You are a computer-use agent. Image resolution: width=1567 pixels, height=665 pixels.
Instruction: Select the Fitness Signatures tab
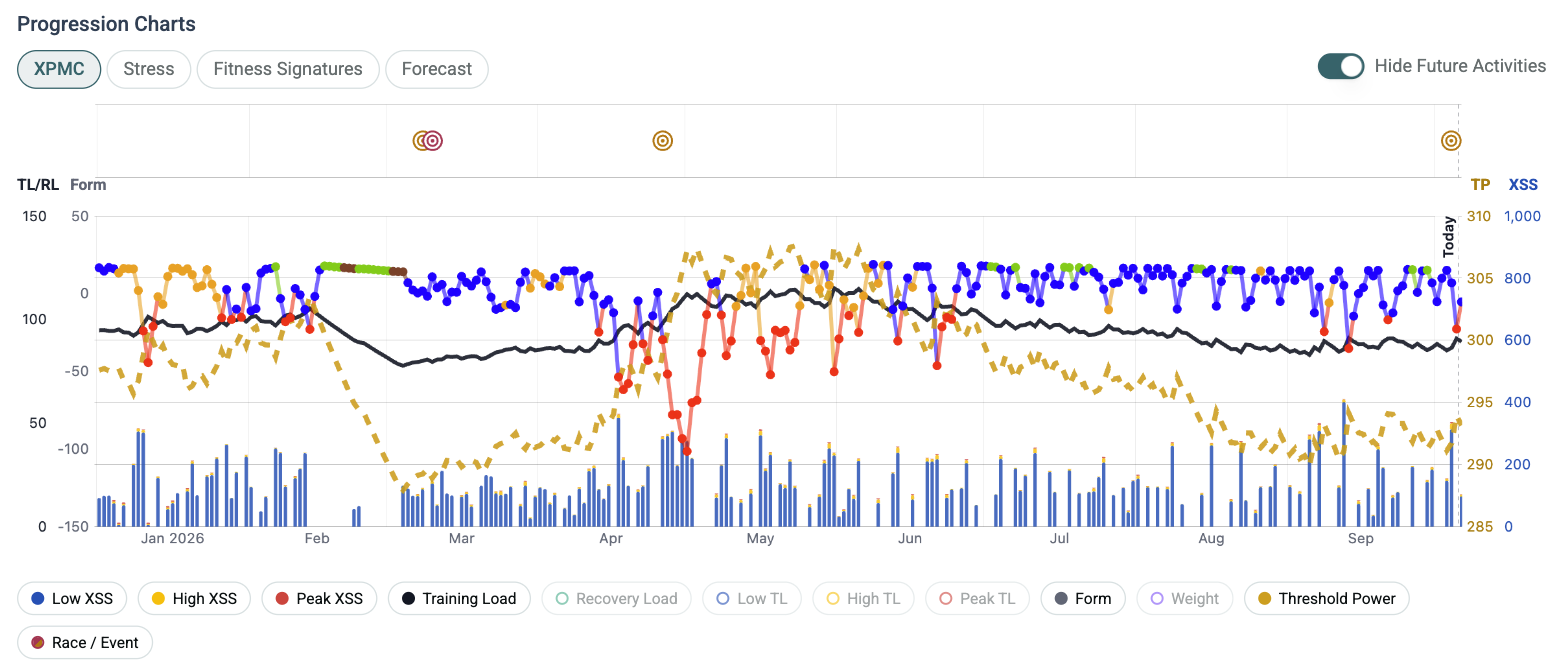pos(288,69)
